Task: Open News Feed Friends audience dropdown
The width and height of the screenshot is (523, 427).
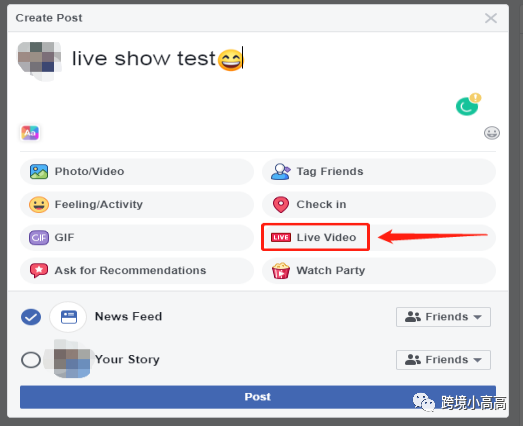Action: pos(443,317)
